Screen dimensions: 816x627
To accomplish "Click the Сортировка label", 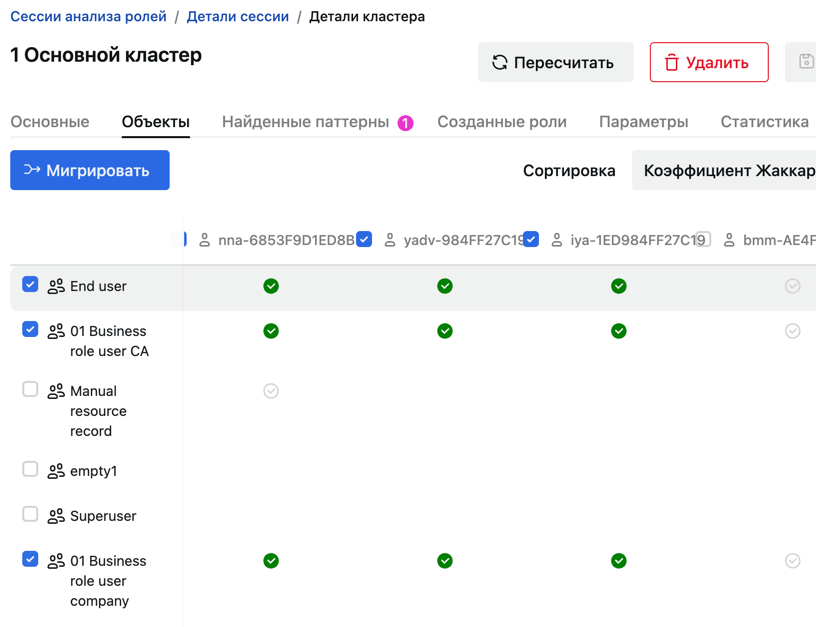I will coord(569,170).
